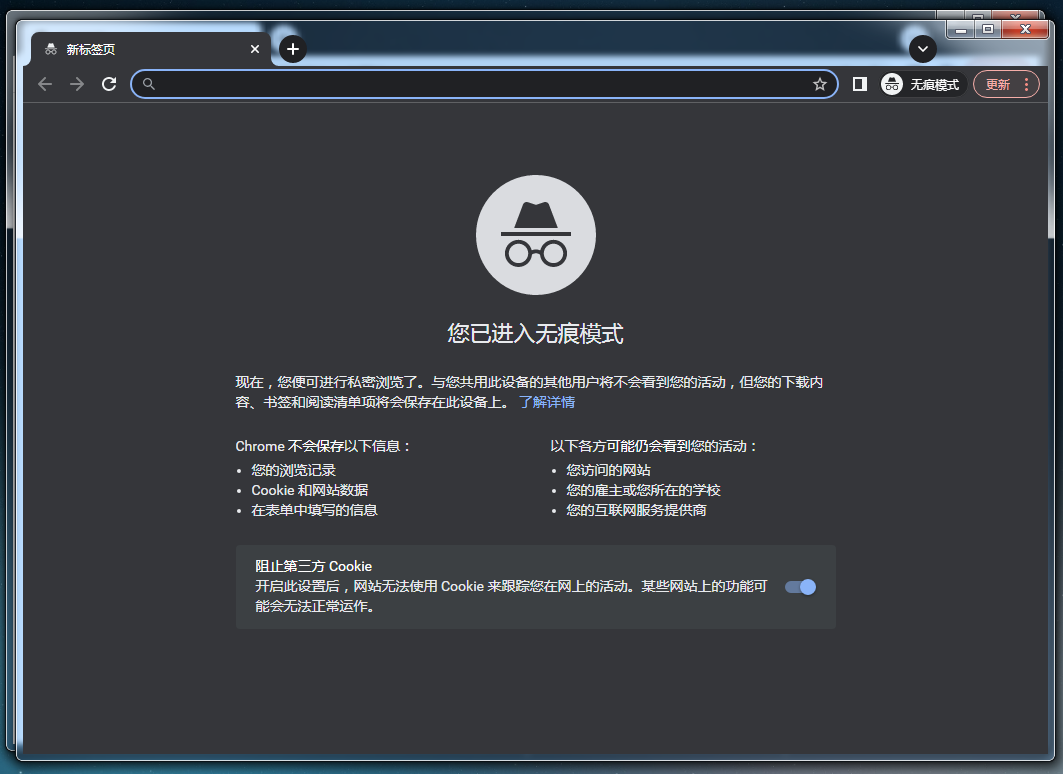
Task: Click the 更新 update button
Action: click(x=997, y=84)
